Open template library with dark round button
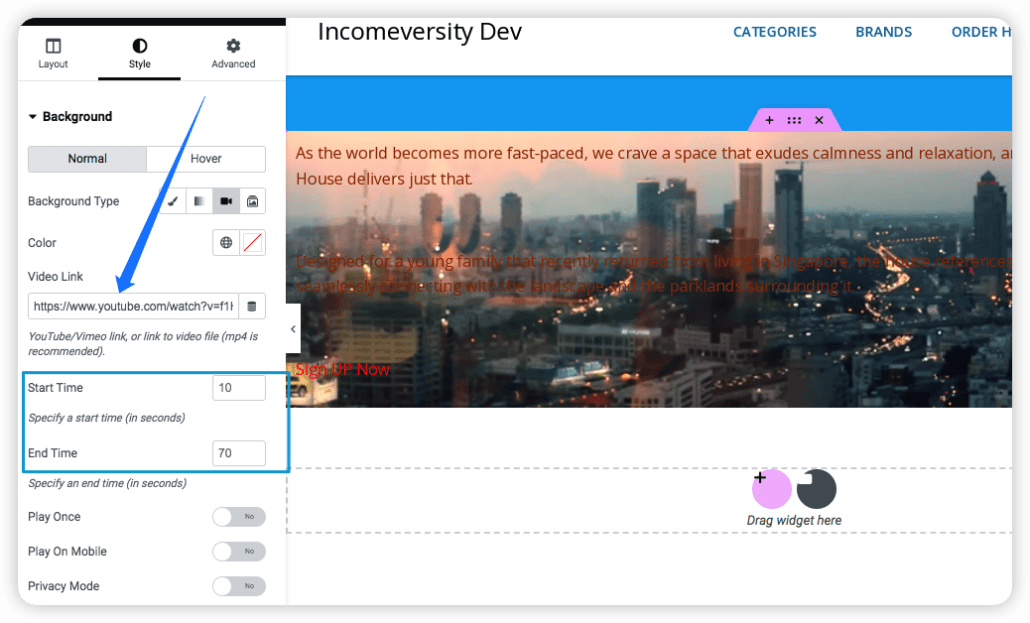 coord(817,489)
